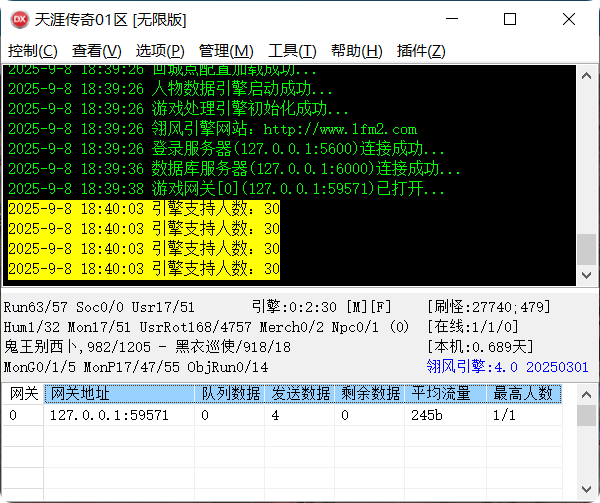Click the 剩余数据 column header
This screenshot has width=600, height=503.
point(370,394)
